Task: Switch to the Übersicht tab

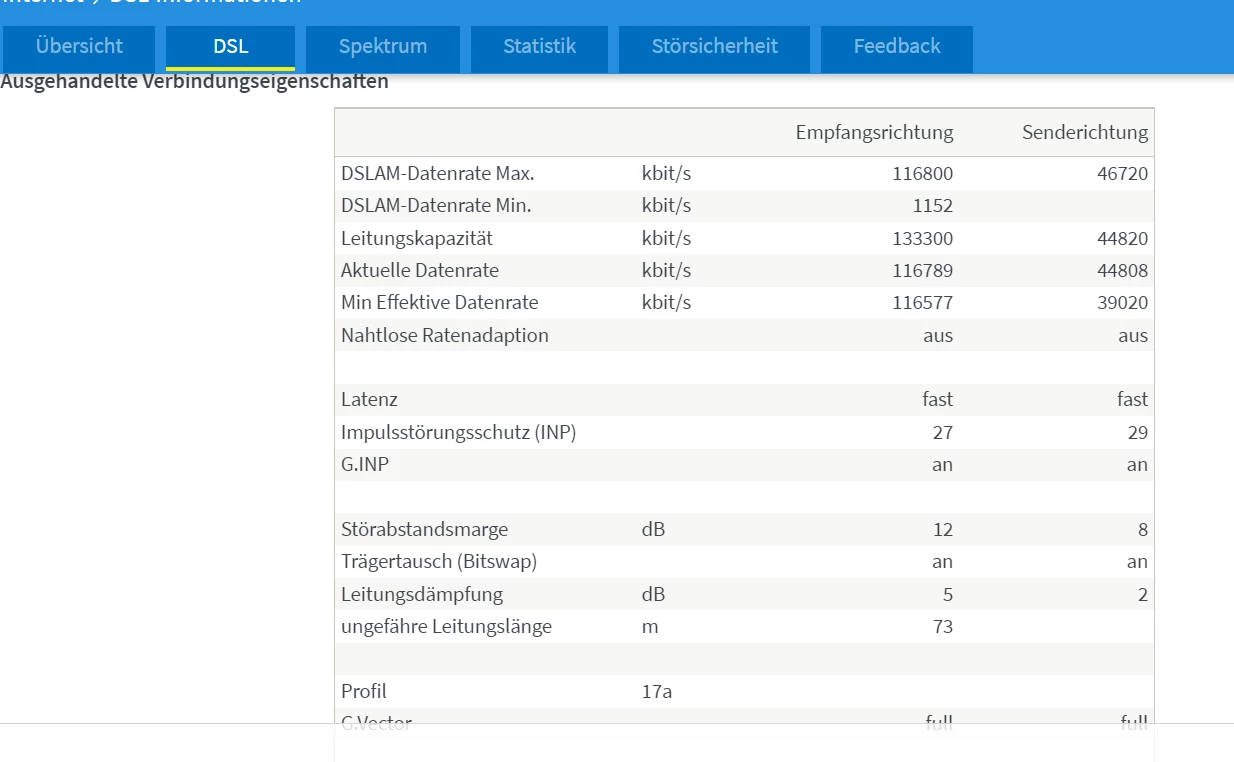Action: (x=79, y=47)
